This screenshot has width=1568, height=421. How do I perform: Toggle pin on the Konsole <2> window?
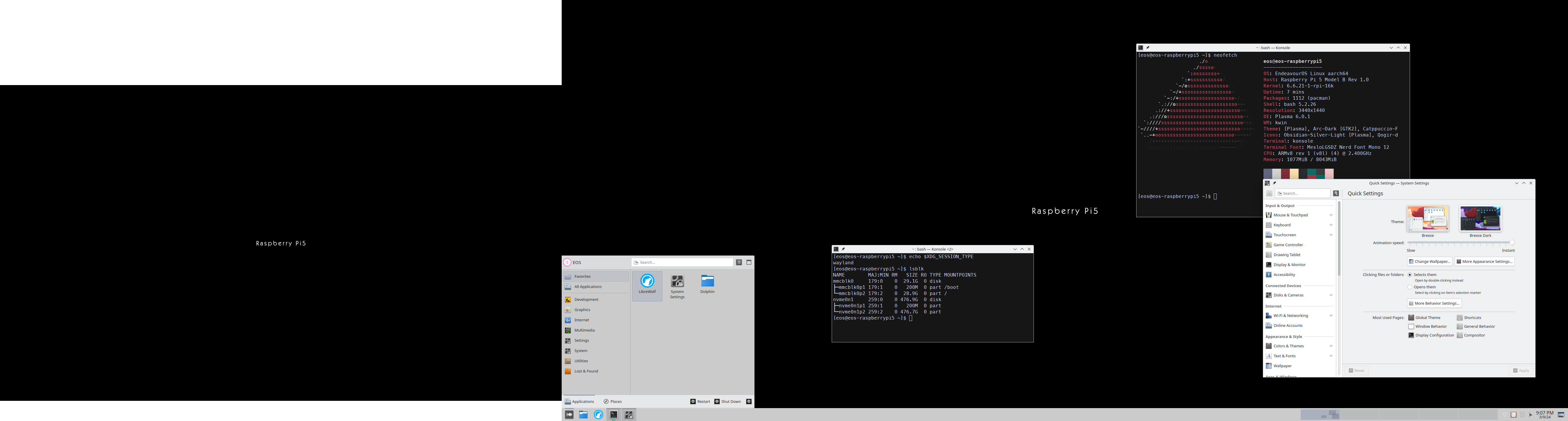tap(843, 249)
